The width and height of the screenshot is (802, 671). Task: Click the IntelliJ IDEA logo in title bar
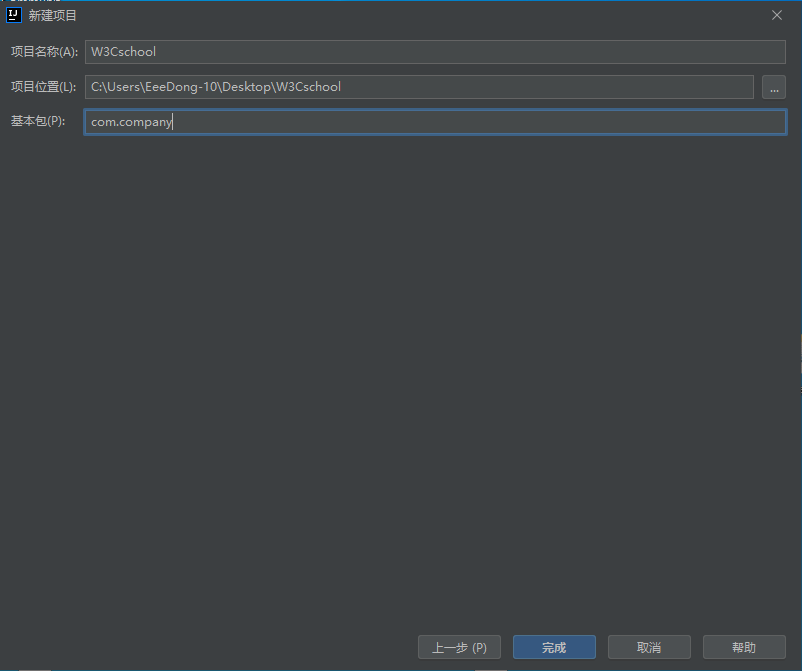pos(14,15)
